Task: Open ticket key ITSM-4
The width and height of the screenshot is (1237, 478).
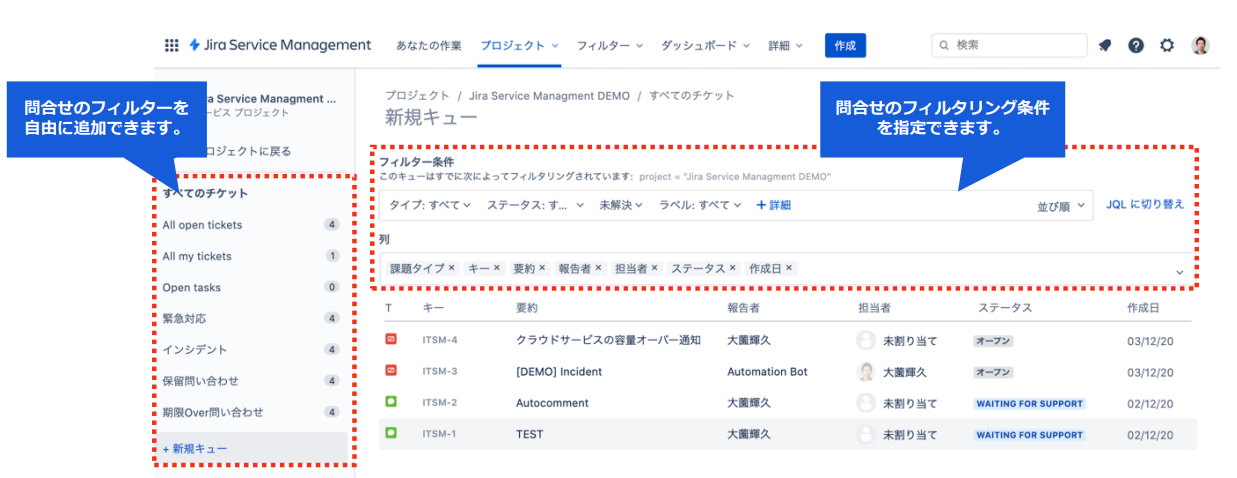Action: pos(440,340)
